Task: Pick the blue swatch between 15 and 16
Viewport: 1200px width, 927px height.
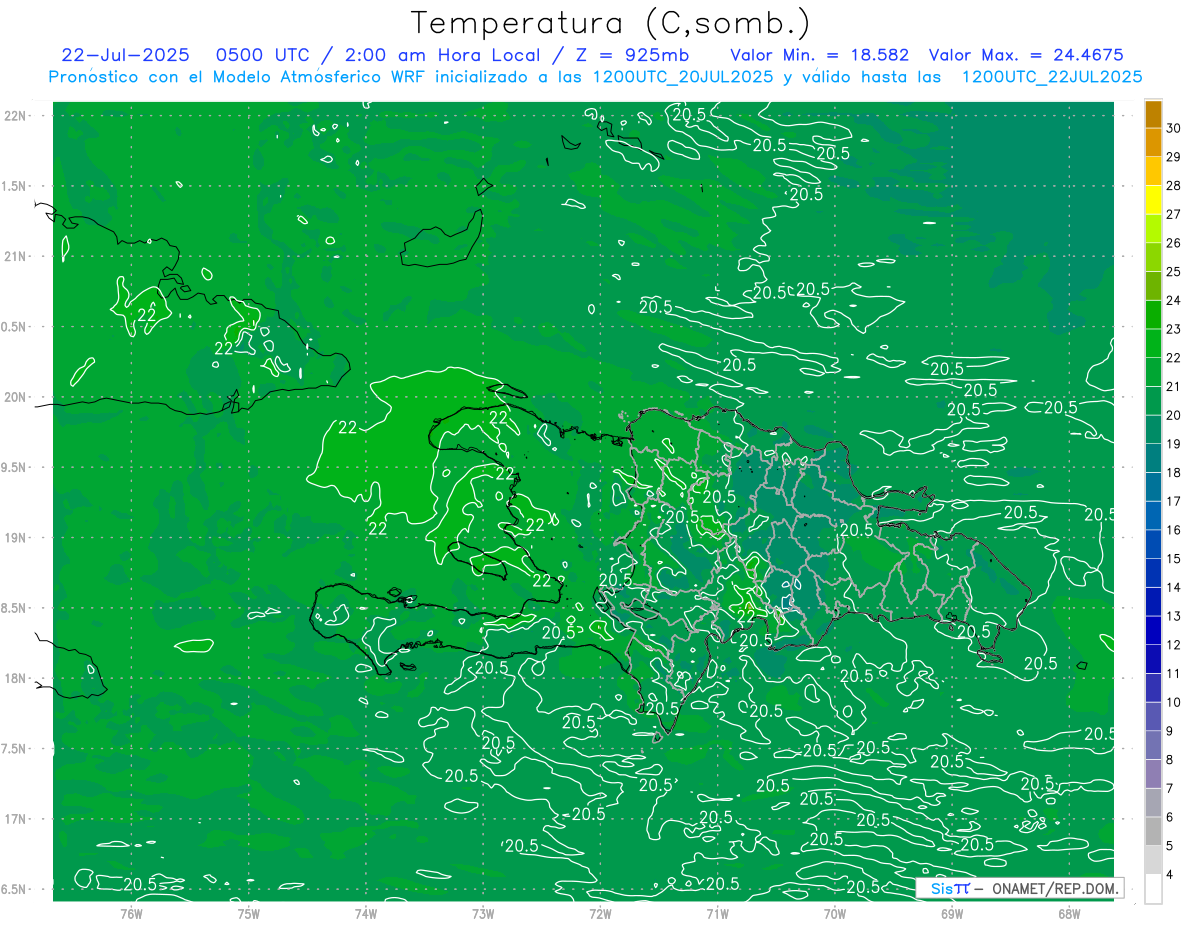Action: [x=1153, y=545]
